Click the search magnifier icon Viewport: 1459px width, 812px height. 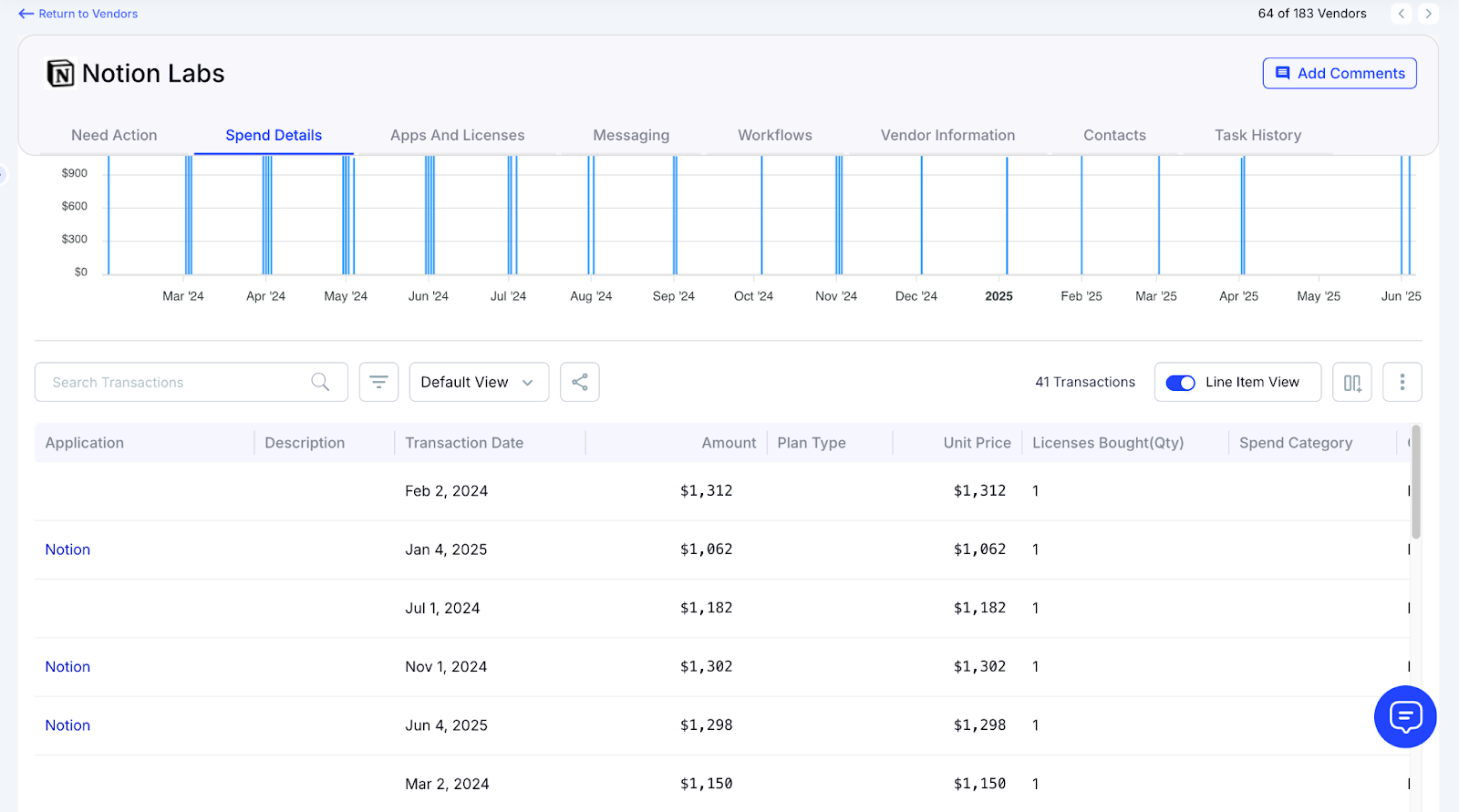pyautogui.click(x=320, y=382)
